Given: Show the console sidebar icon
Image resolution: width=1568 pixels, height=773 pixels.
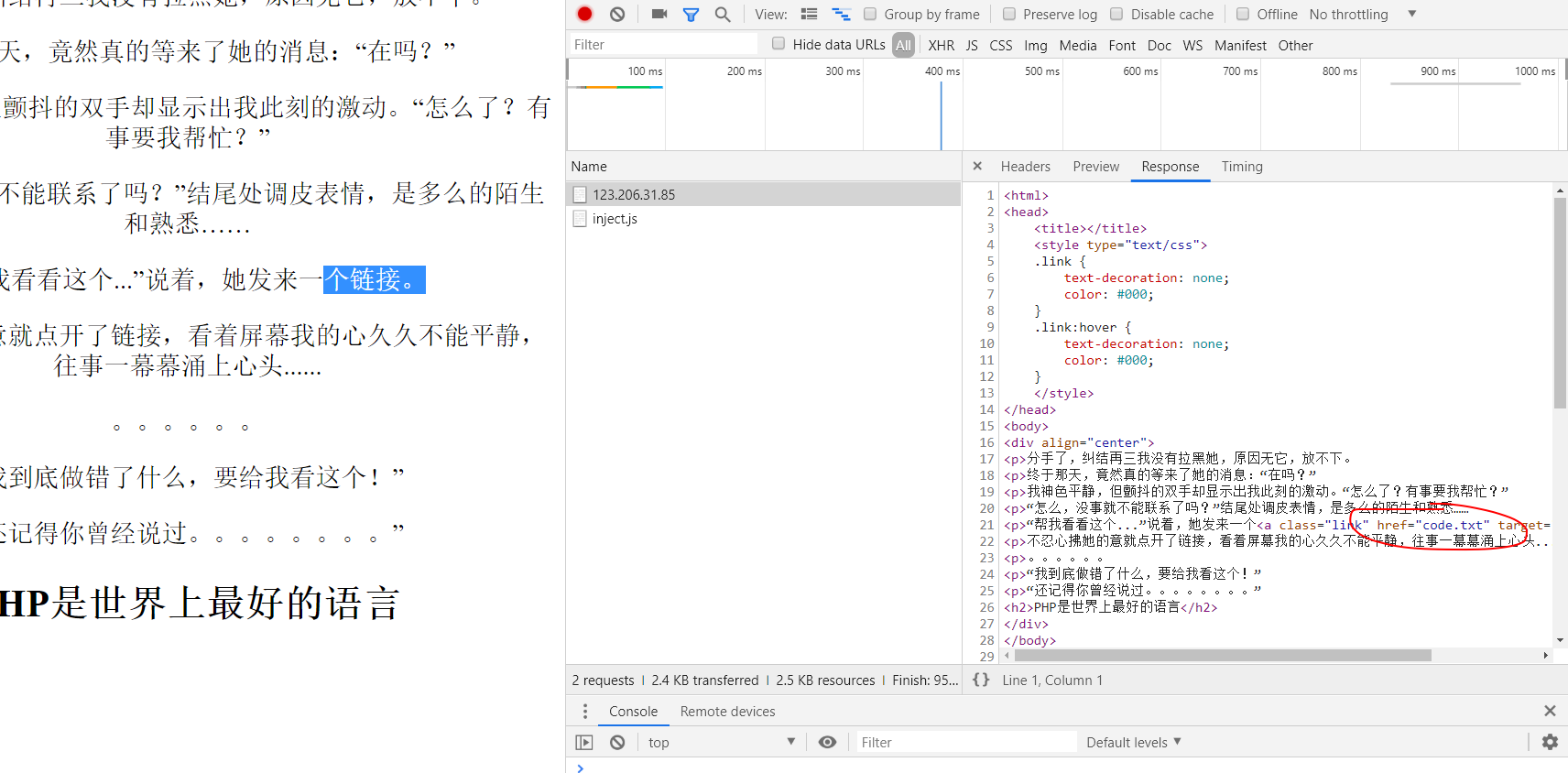Looking at the screenshot, I should pos(584,742).
